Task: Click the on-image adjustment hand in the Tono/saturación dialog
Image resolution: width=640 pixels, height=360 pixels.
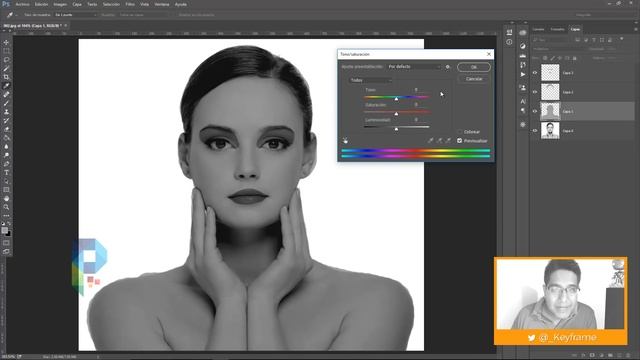Action: [x=345, y=140]
